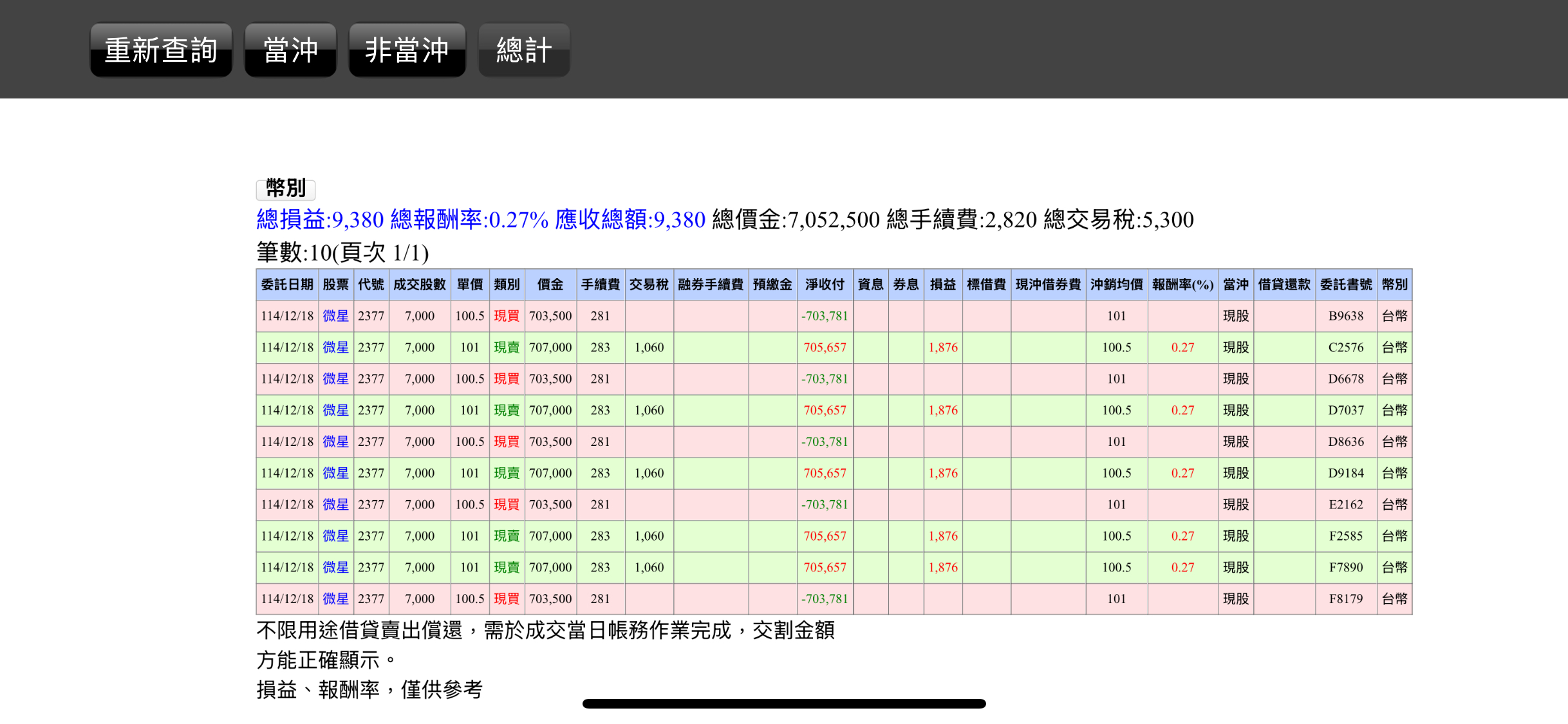Switch to the 非當沖 view
This screenshot has width=1568, height=724.
click(407, 50)
